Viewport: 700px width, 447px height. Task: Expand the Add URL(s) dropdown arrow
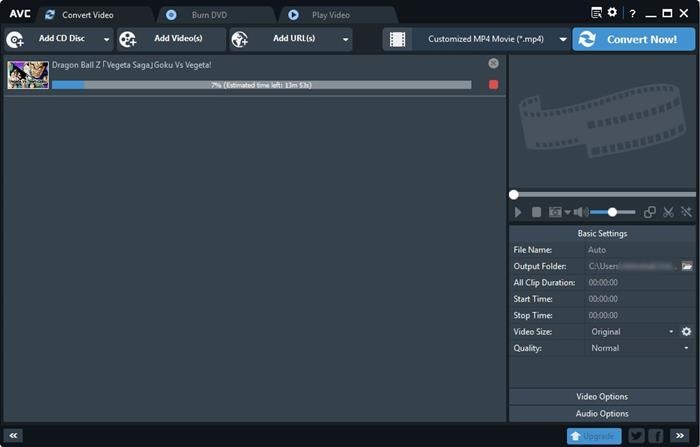(346, 39)
